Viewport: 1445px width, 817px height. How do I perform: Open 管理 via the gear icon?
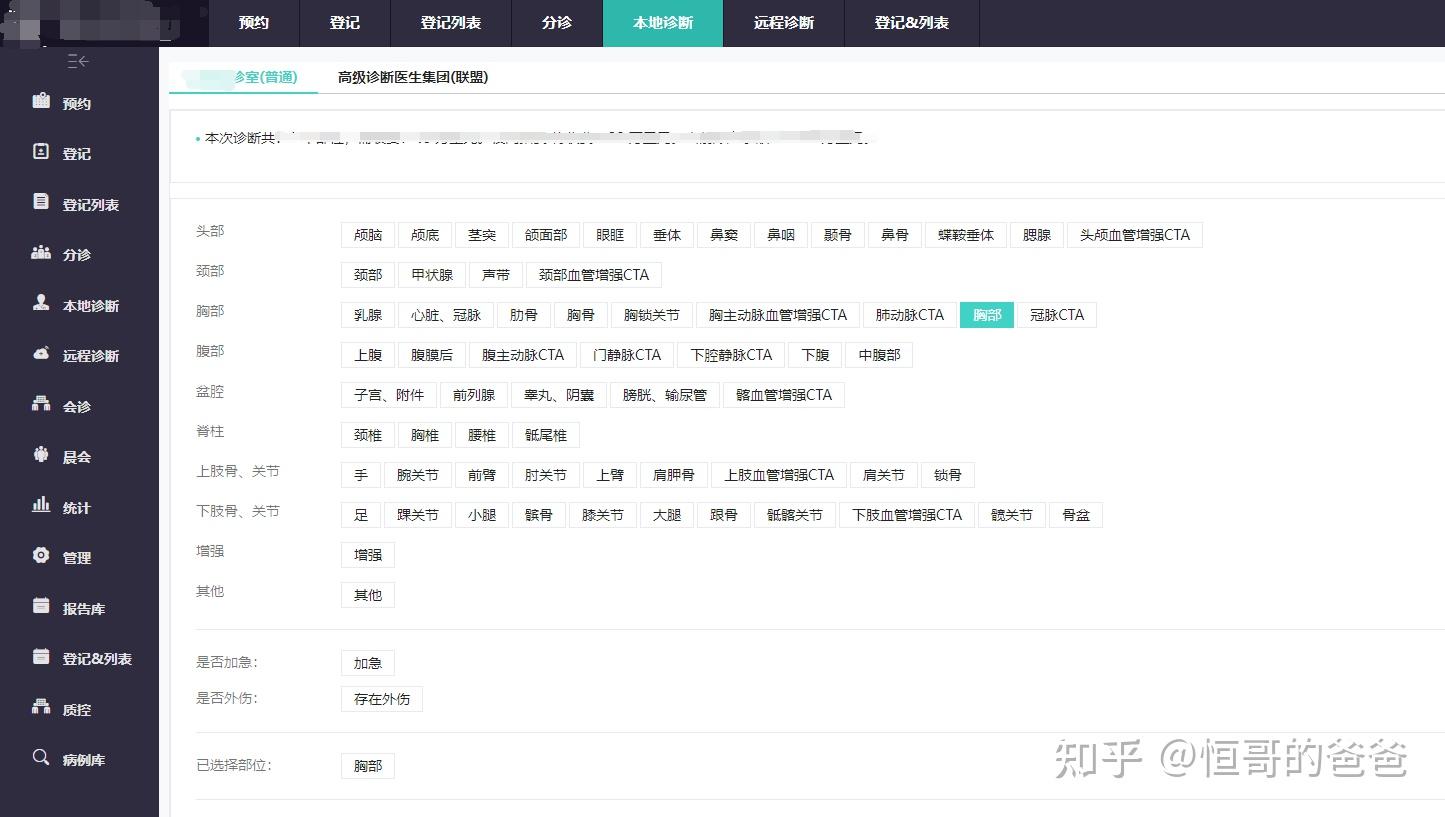pyautogui.click(x=41, y=555)
